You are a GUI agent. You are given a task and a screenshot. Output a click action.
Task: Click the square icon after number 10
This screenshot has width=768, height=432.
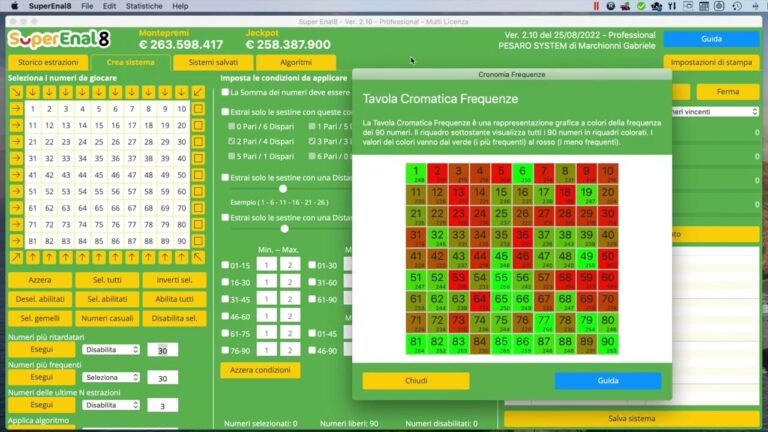click(198, 109)
